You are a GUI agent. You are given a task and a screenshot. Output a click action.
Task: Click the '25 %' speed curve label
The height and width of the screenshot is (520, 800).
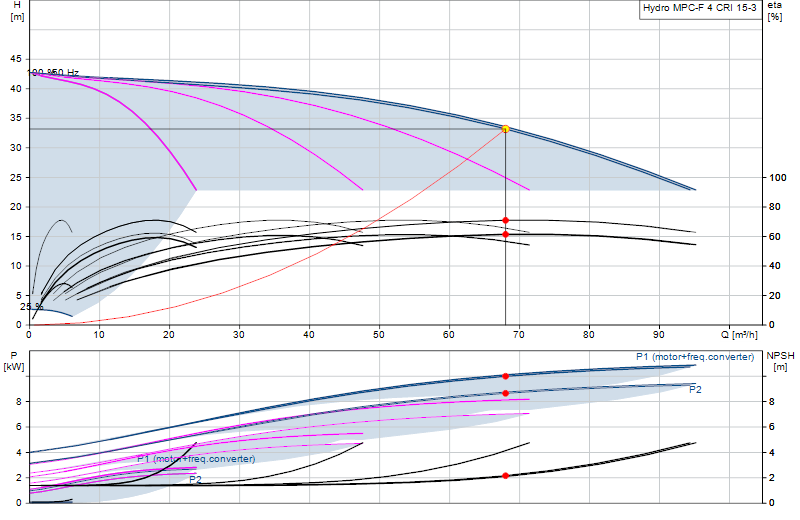point(31,307)
